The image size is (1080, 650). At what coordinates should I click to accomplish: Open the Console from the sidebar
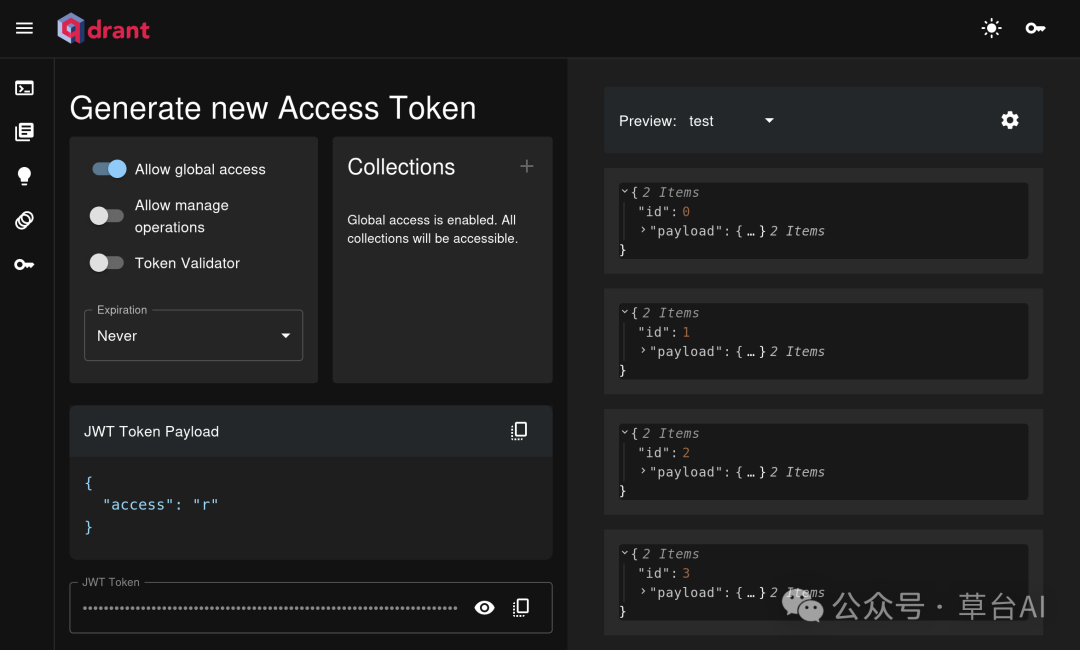point(25,88)
